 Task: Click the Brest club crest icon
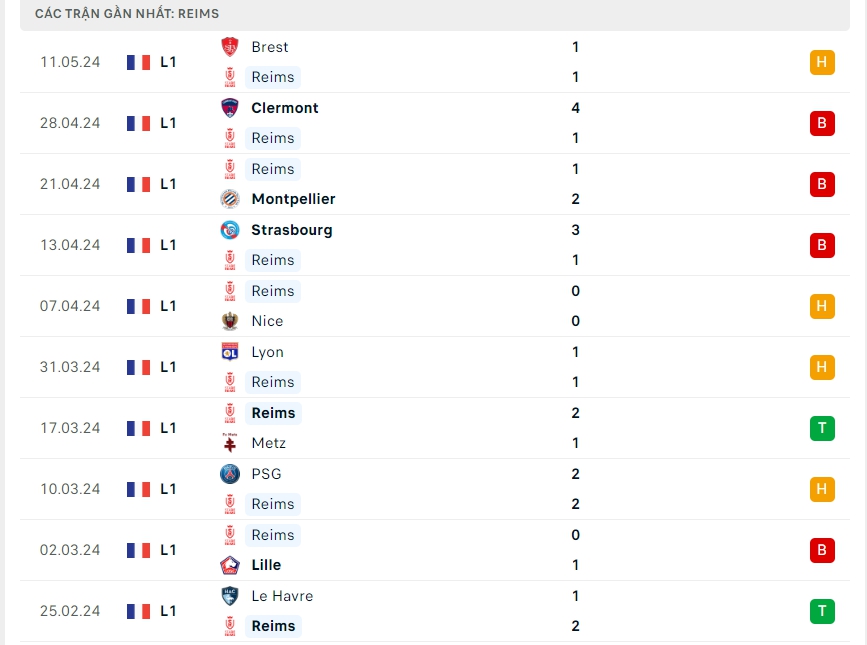[230, 47]
